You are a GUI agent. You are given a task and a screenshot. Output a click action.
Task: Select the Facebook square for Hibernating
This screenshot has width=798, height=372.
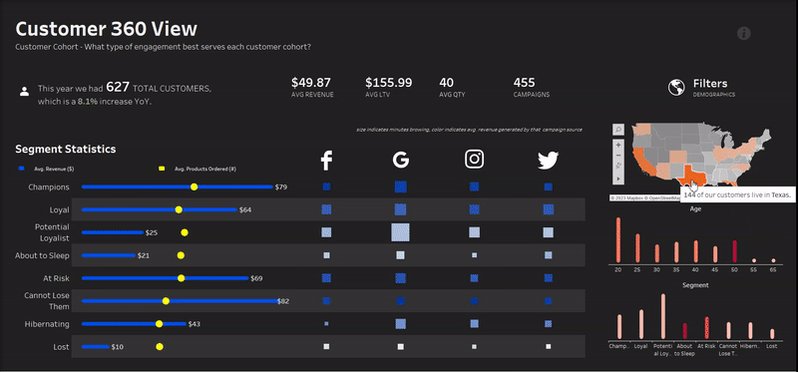tap(326, 324)
